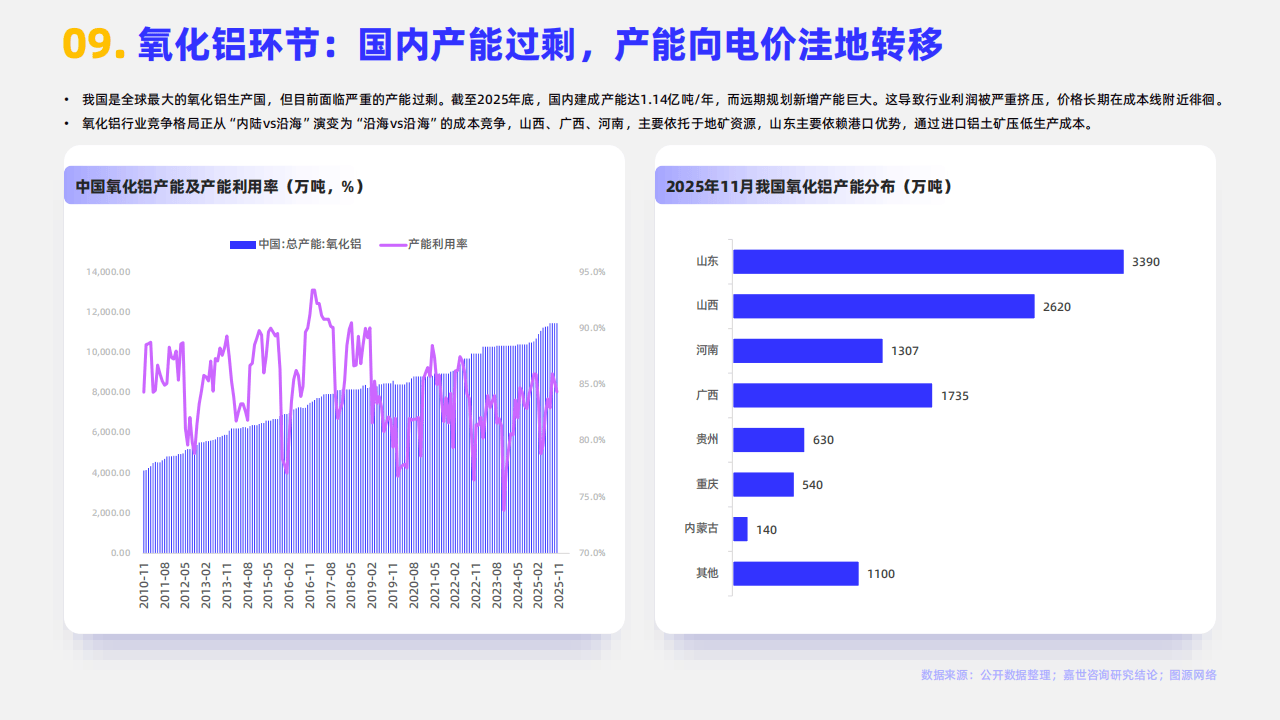Click the purple 产能利用率 legend line
1280x720 pixels.
pos(392,244)
